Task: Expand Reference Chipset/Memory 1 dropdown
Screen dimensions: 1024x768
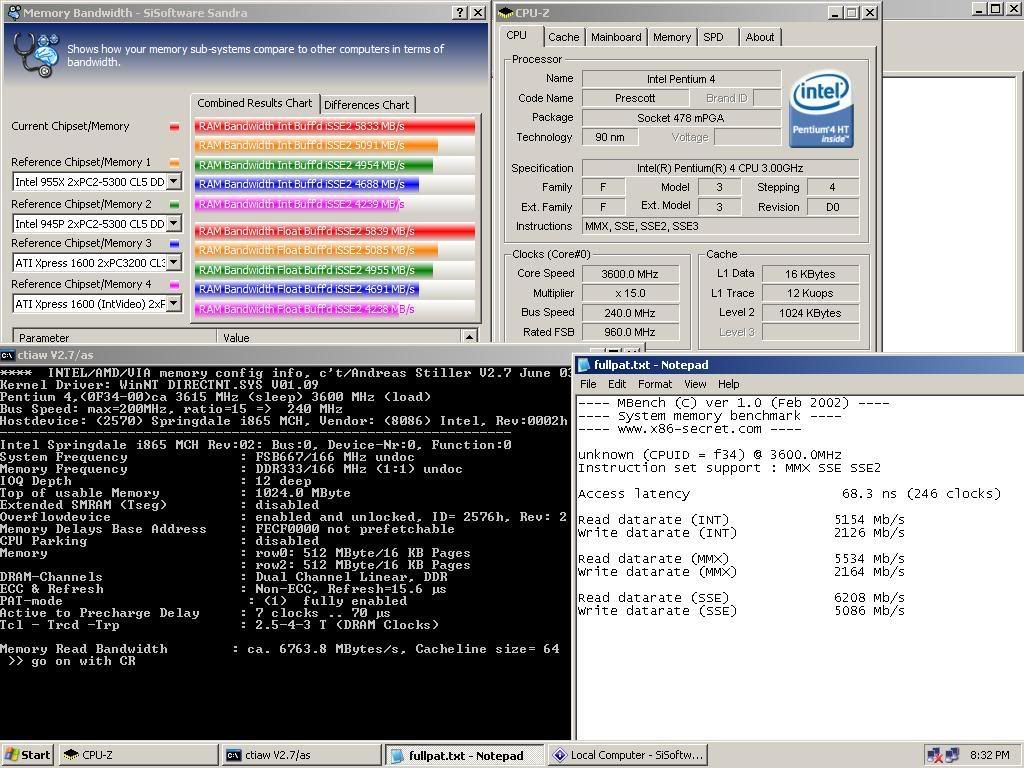Action: click(174, 181)
